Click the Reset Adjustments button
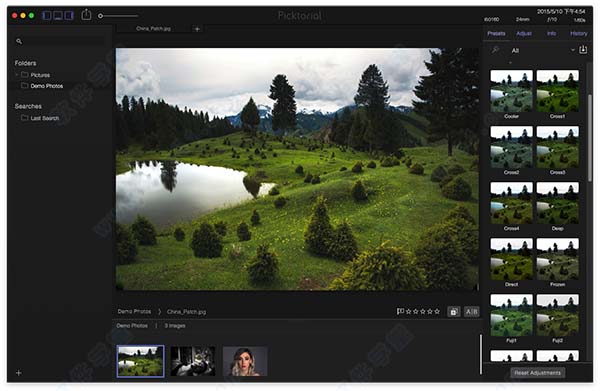The image size is (600, 391). coord(537,373)
